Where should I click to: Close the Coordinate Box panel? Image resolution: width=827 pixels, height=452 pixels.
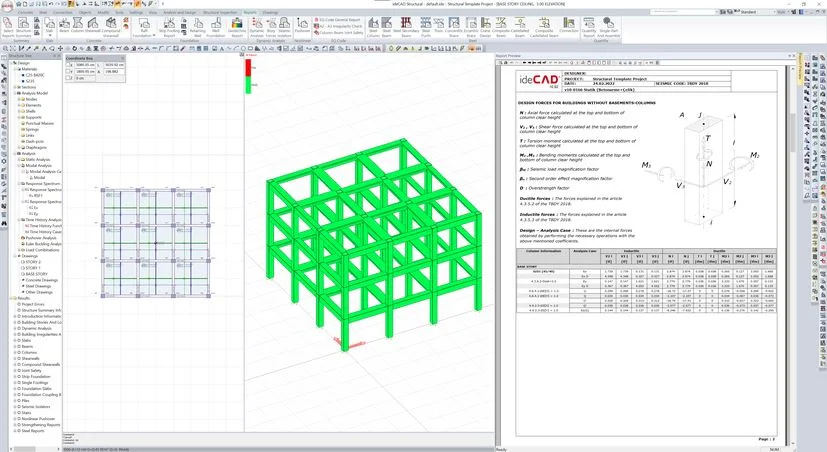[122, 59]
